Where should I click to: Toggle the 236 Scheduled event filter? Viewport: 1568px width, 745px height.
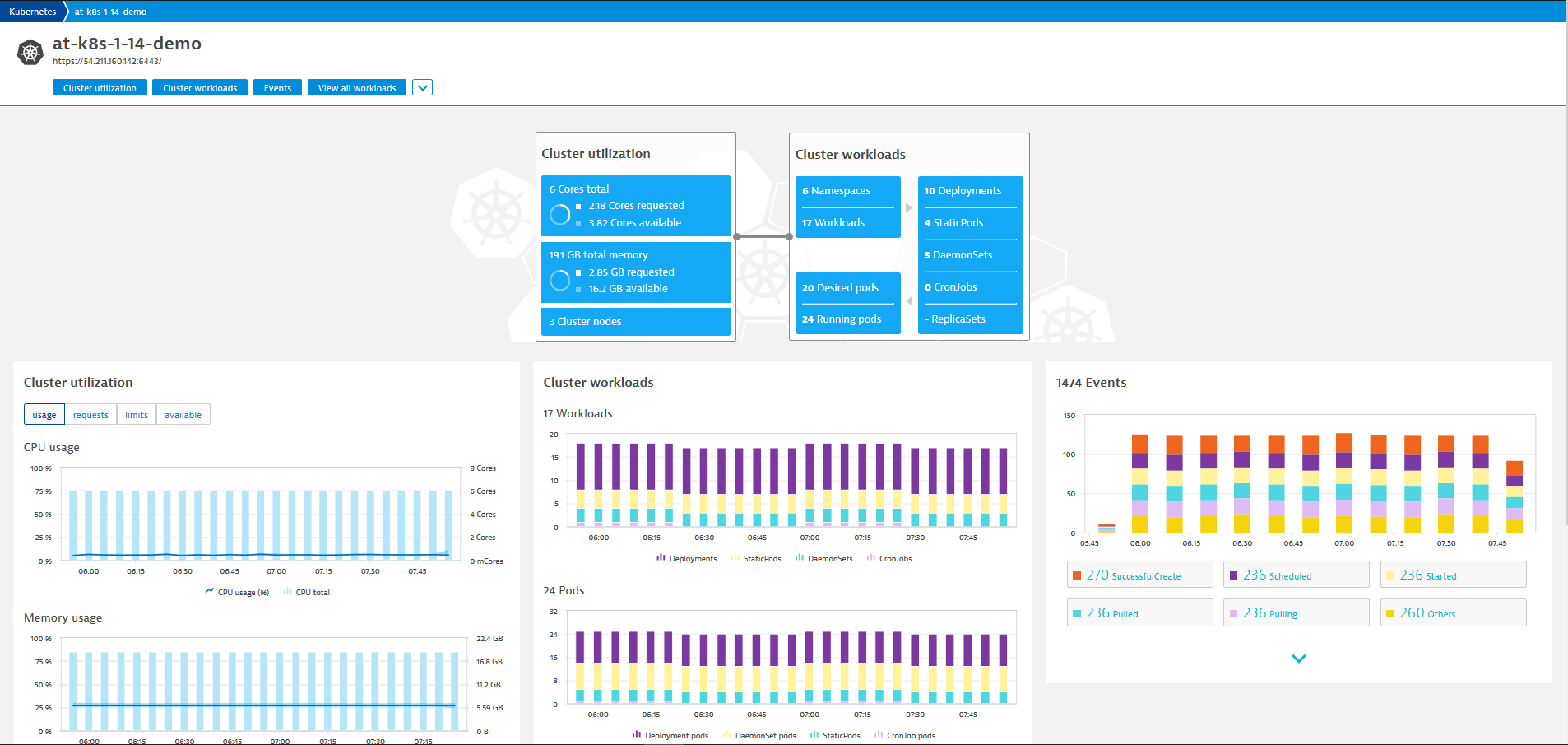coord(1296,575)
